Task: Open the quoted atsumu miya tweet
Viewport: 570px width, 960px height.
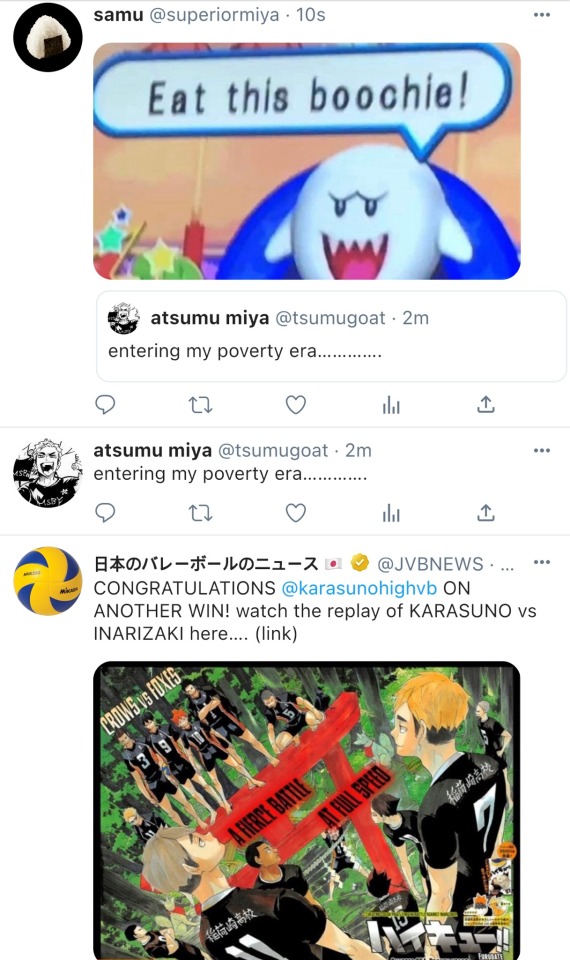Action: click(331, 336)
